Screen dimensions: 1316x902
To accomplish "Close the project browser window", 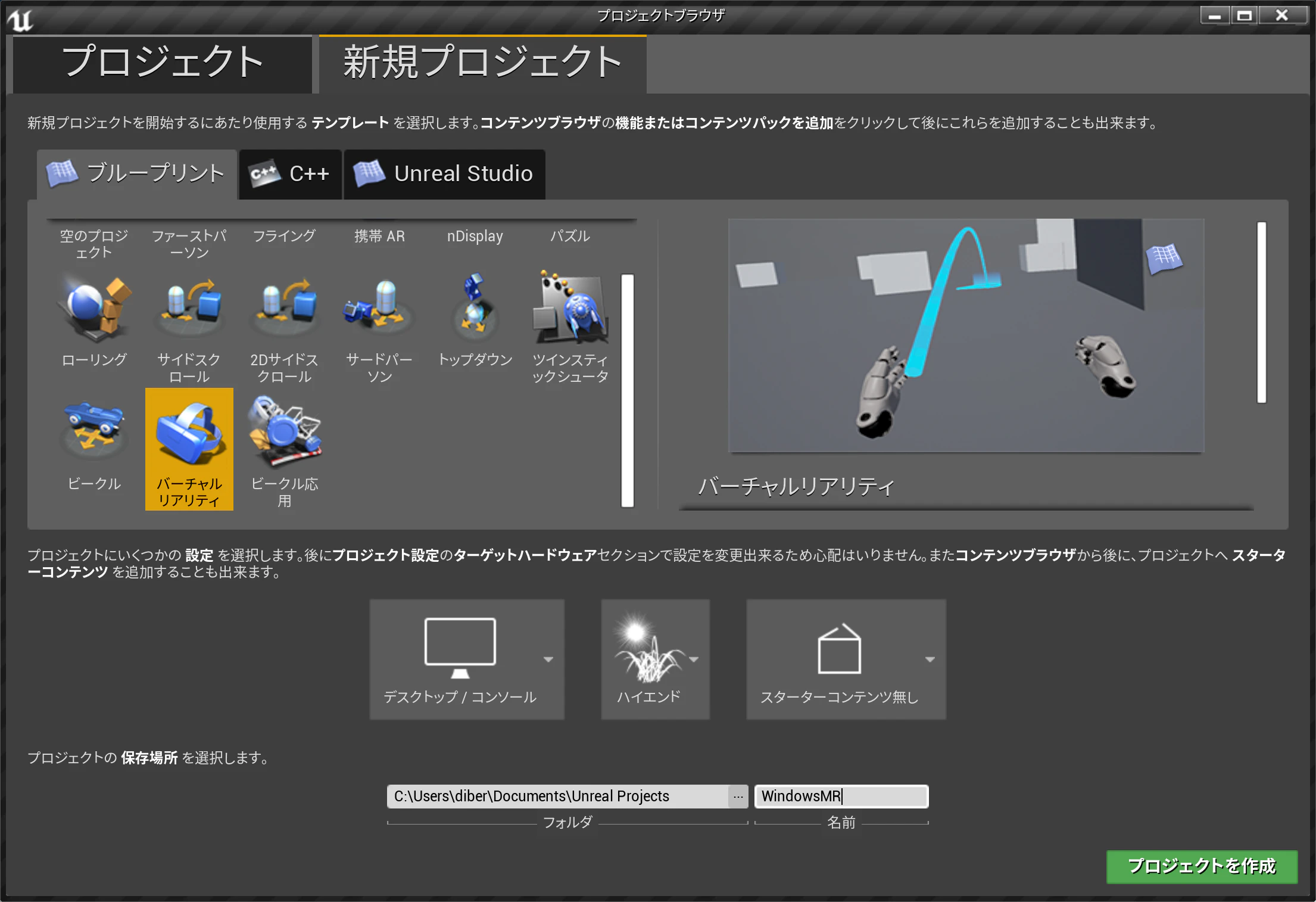I will [x=1282, y=15].
